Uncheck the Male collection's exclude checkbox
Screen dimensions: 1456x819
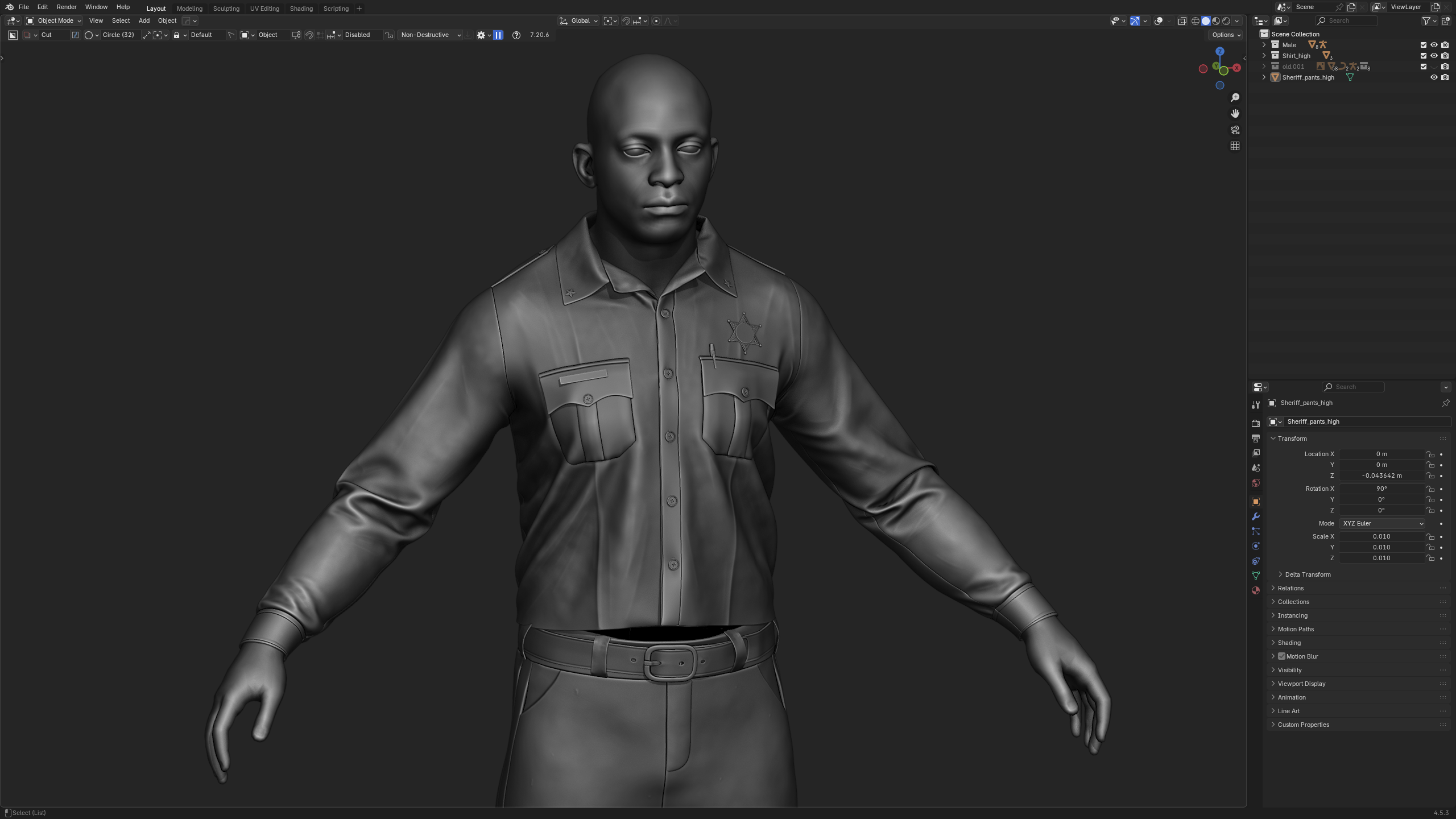tap(1424, 45)
